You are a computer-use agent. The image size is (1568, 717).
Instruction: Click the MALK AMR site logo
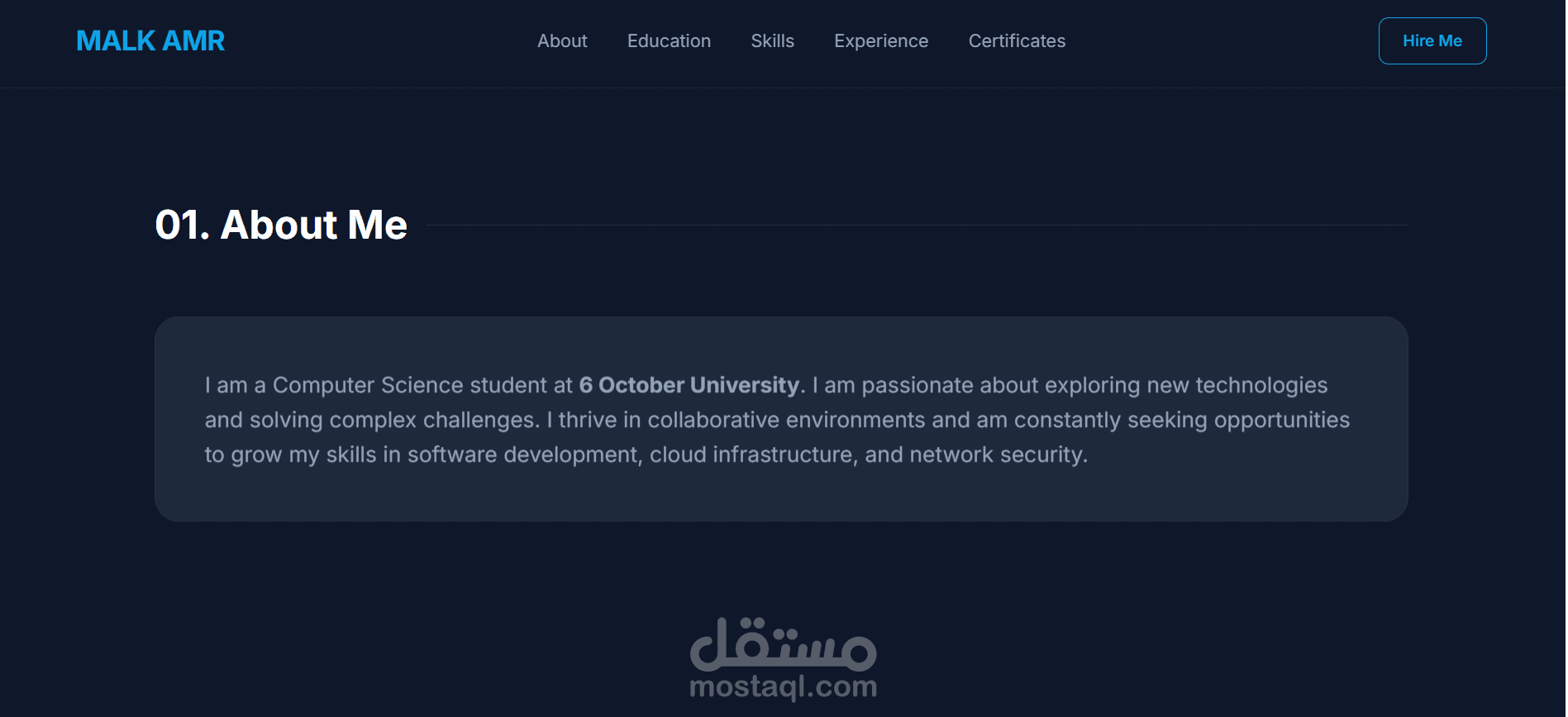150,40
